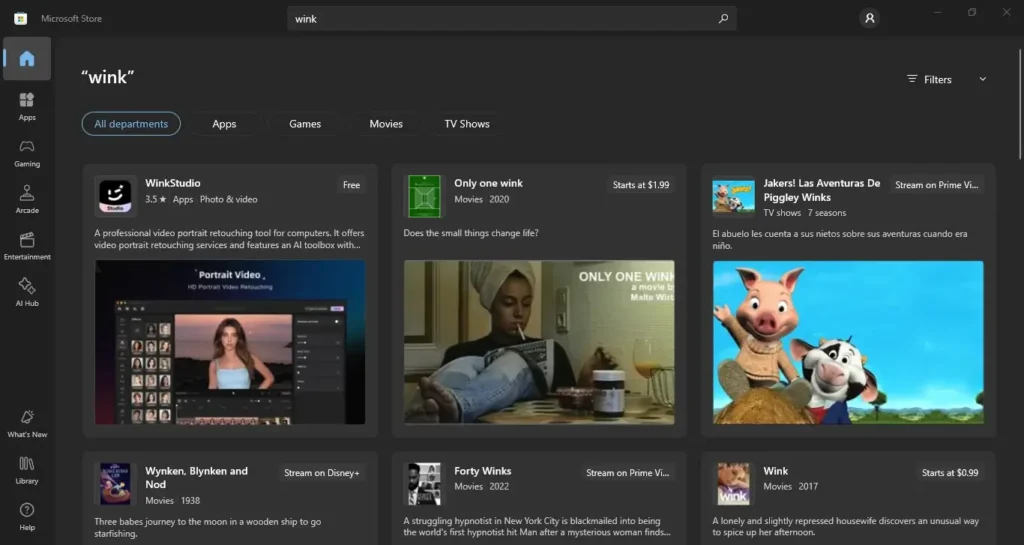Click the '7 seasons' label under Jakers!
The image size is (1024, 545).
pos(827,213)
